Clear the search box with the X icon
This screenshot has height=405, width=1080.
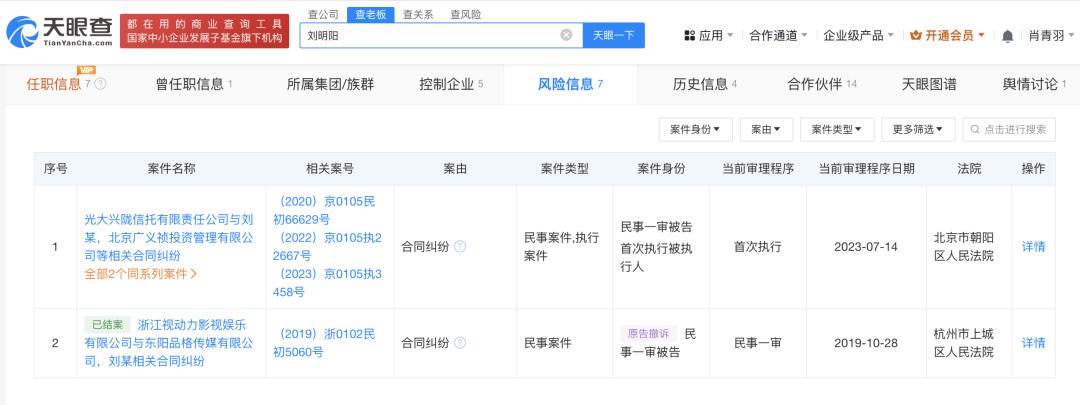[x=566, y=35]
